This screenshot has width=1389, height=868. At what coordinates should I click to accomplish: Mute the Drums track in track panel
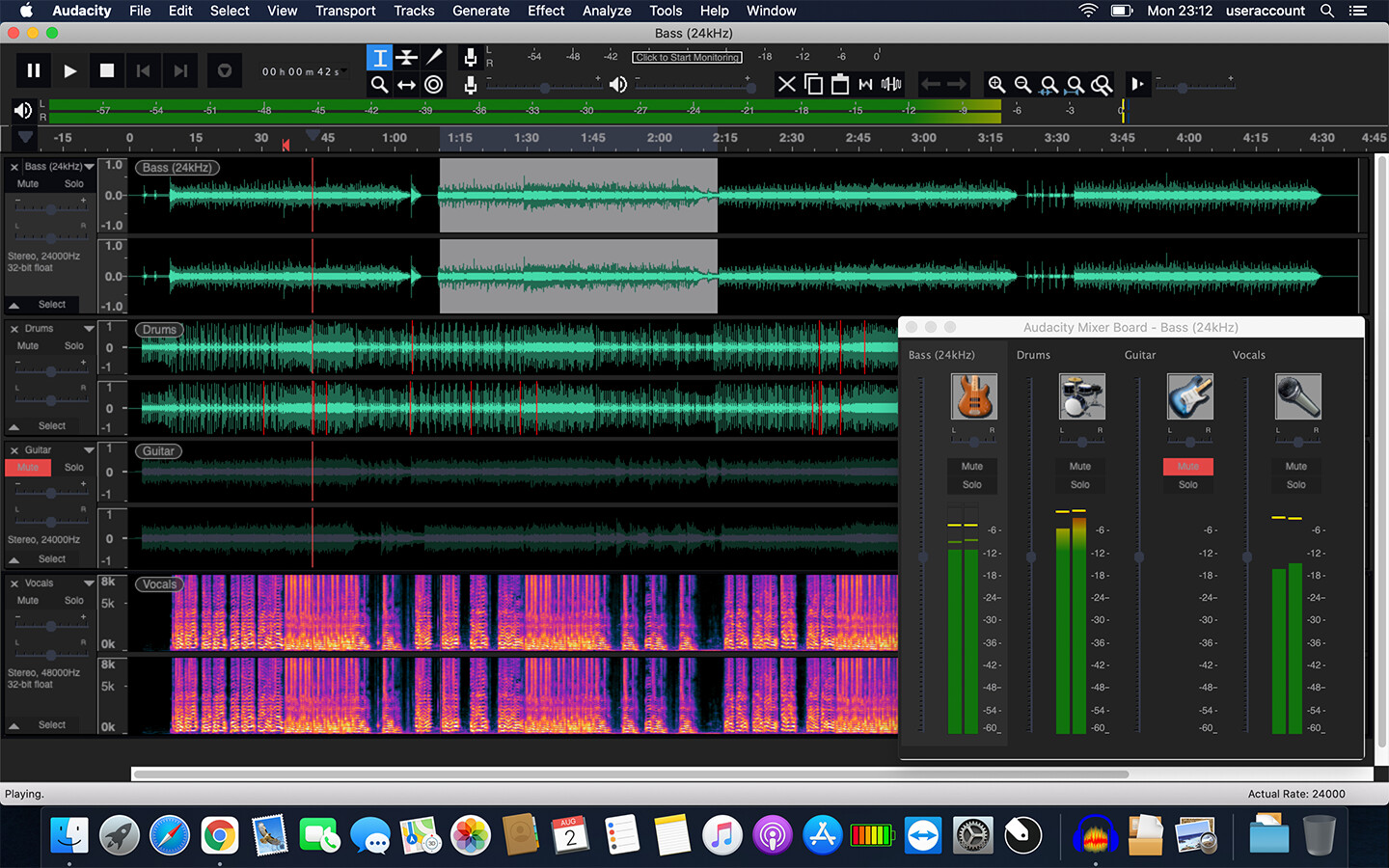click(x=28, y=345)
